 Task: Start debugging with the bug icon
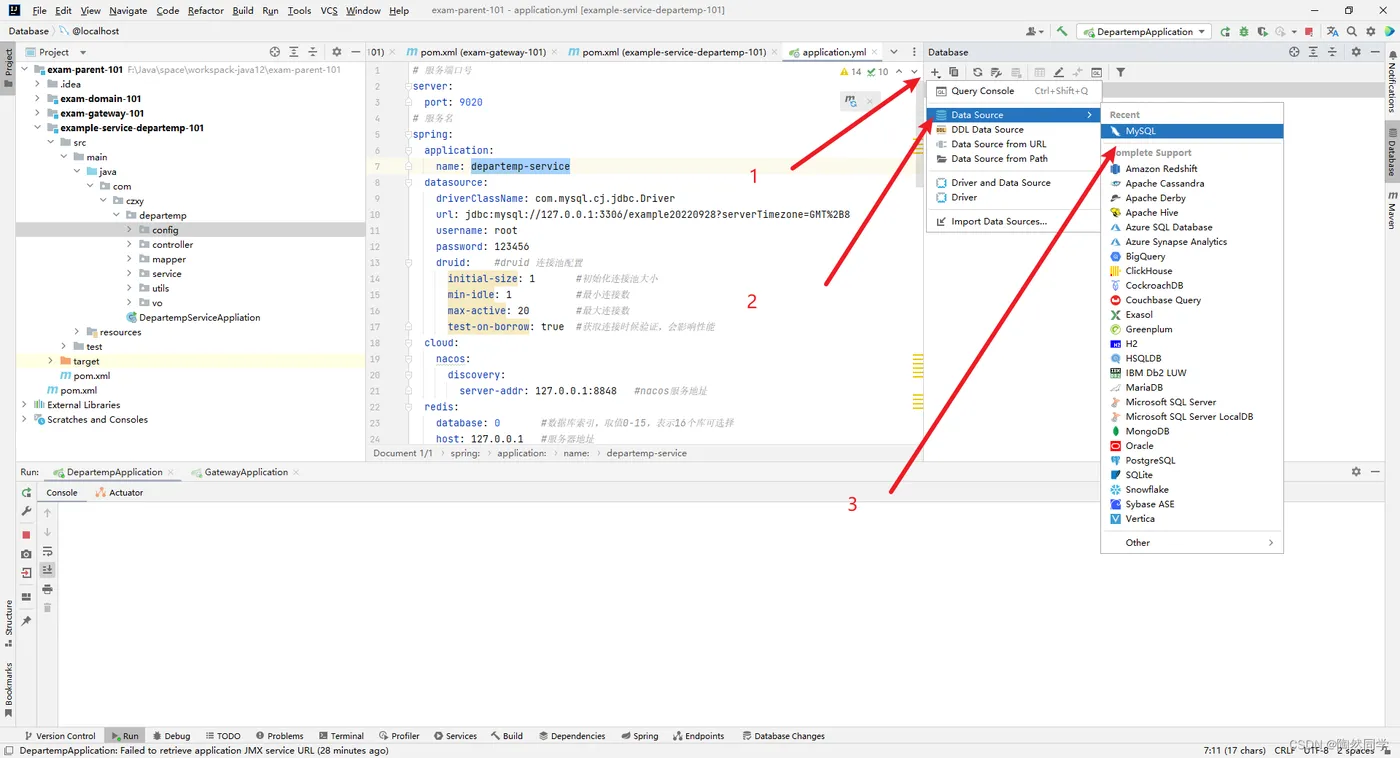point(1244,32)
